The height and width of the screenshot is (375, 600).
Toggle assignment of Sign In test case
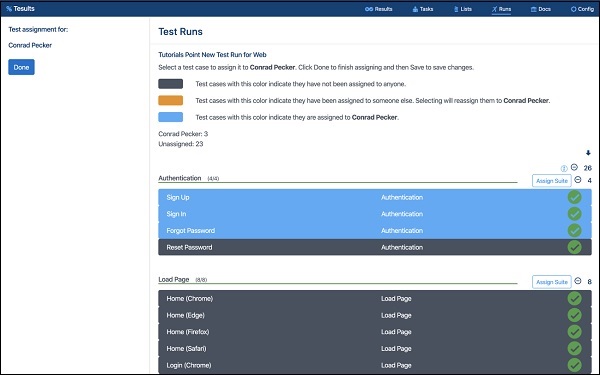(375, 214)
